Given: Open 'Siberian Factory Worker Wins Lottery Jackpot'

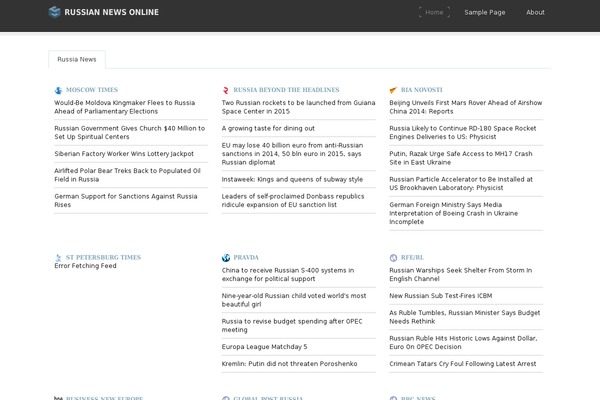Looking at the screenshot, I should (124, 153).
